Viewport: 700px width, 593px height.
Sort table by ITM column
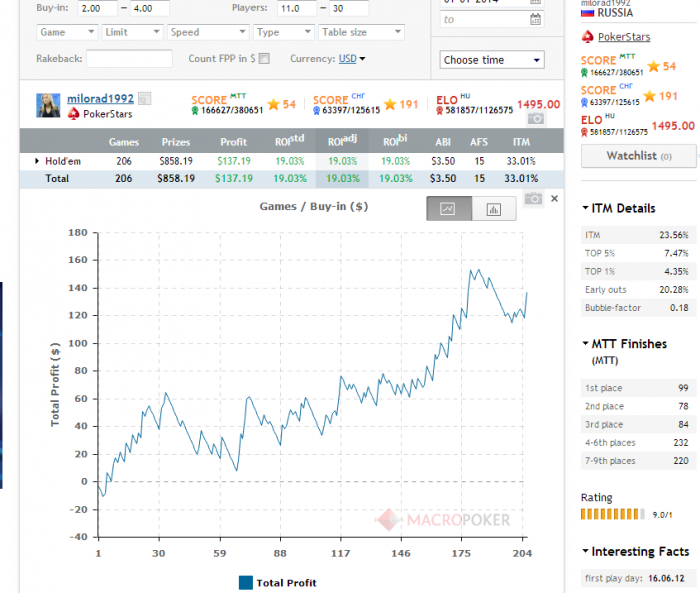point(521,142)
